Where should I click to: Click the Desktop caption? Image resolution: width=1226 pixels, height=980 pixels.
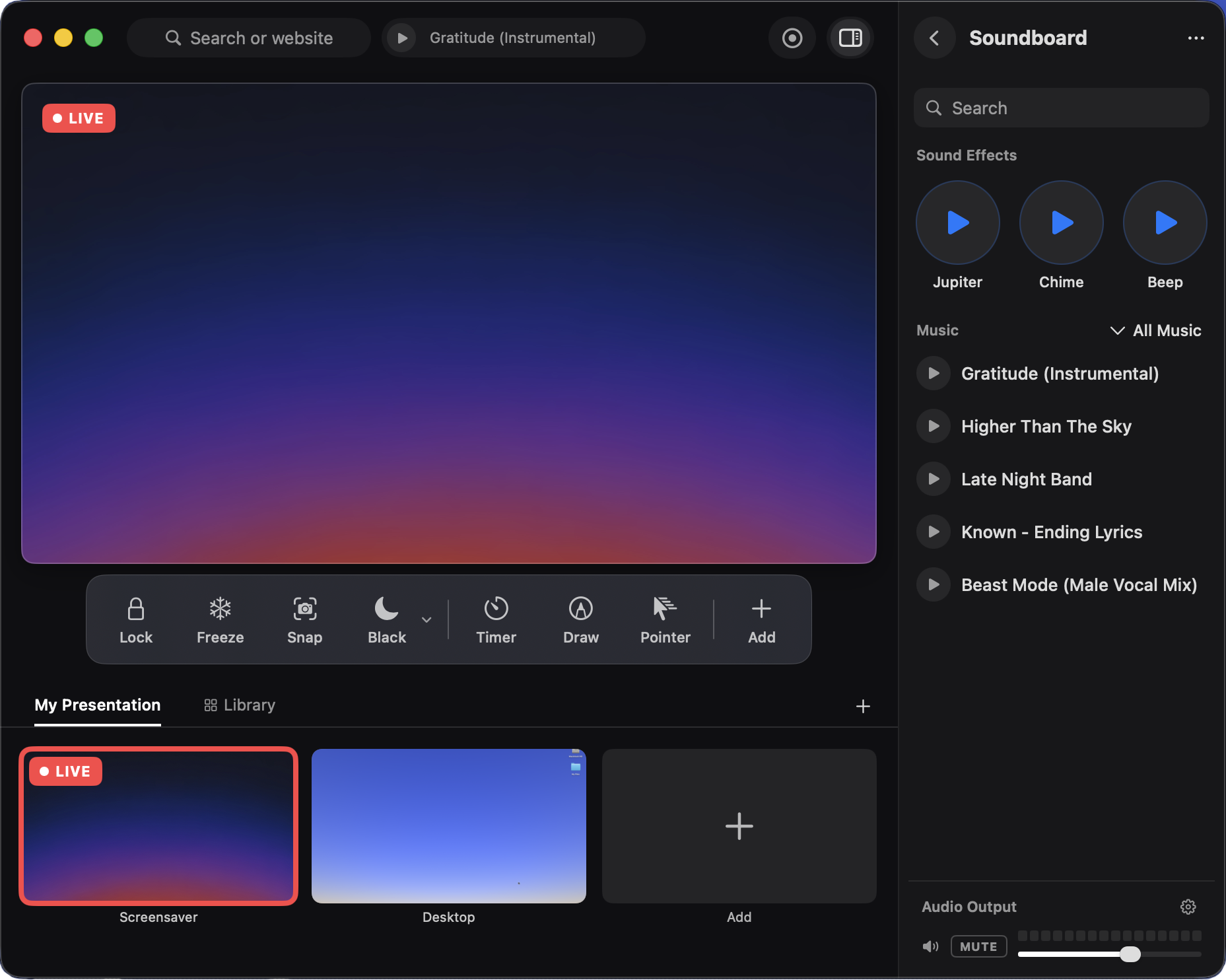[449, 917]
